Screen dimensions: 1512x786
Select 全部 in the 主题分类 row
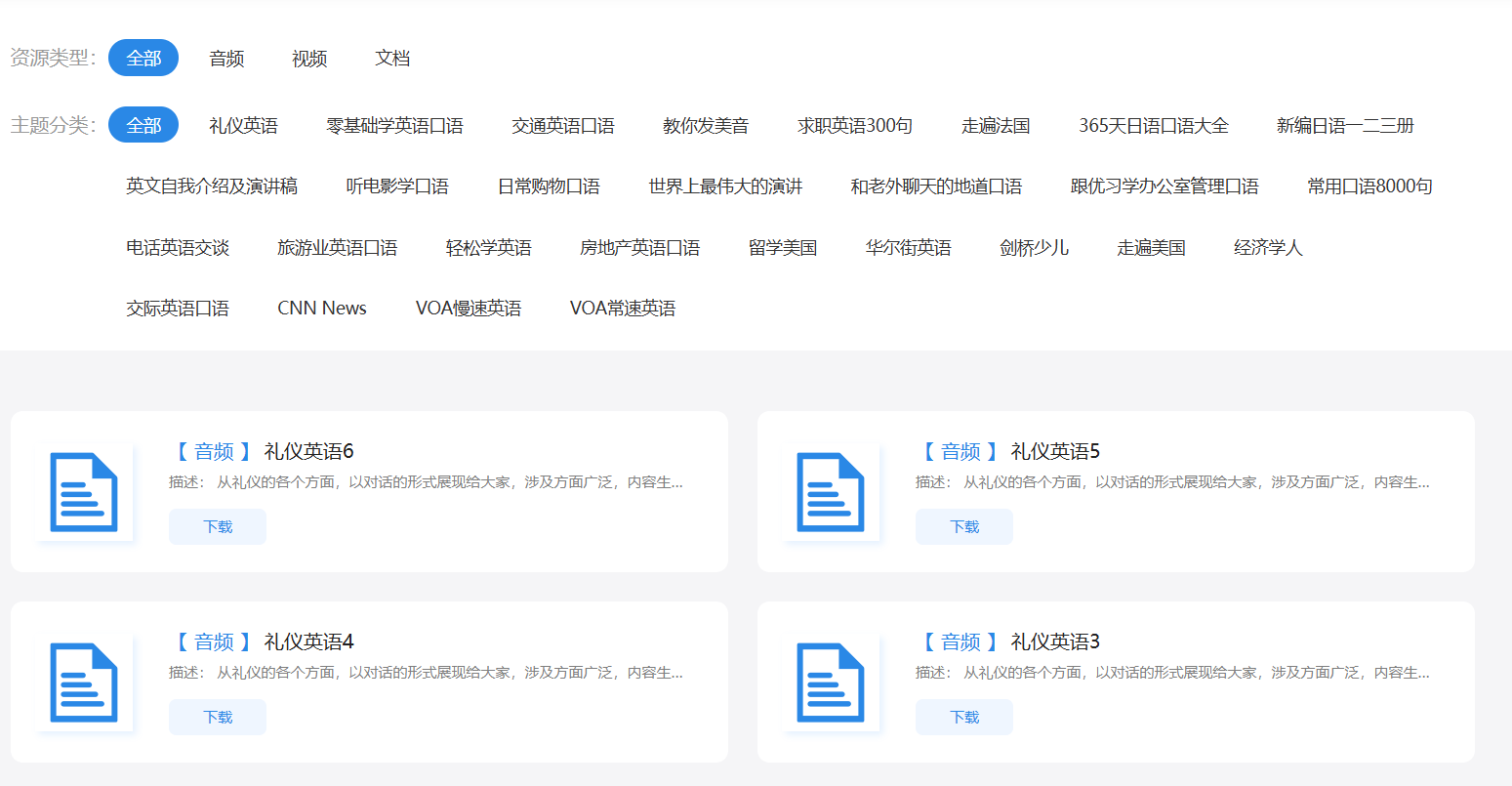click(143, 125)
